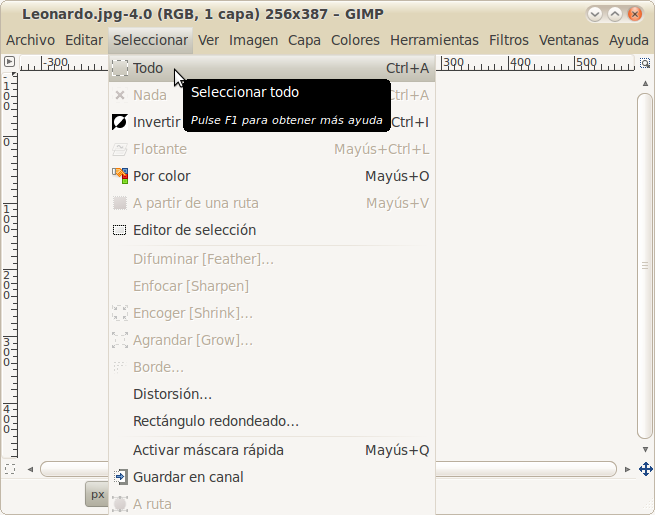Click the A partir de una ruta icon
655x515 pixels.
coord(120,203)
